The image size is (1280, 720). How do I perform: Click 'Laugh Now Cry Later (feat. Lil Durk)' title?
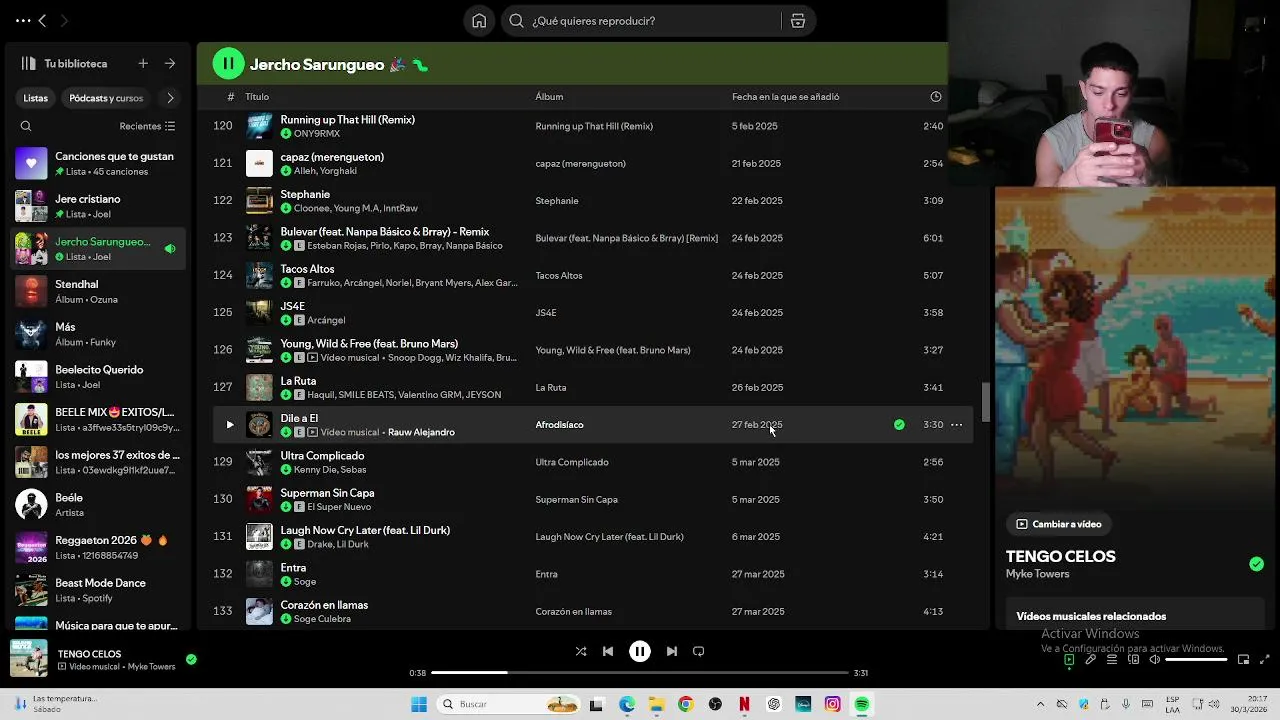click(x=365, y=530)
